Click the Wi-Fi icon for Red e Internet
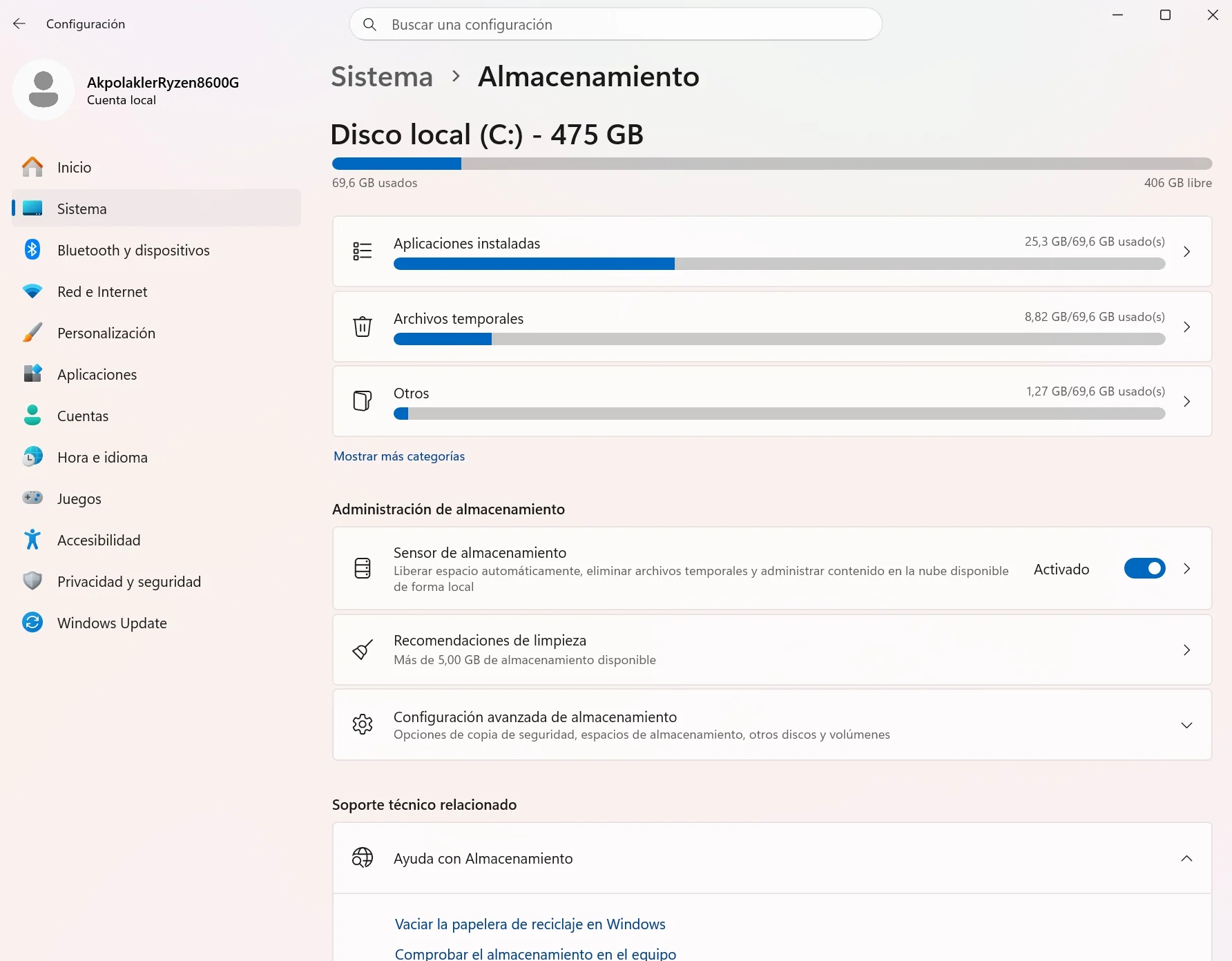Viewport: 1232px width, 961px height. (x=32, y=291)
